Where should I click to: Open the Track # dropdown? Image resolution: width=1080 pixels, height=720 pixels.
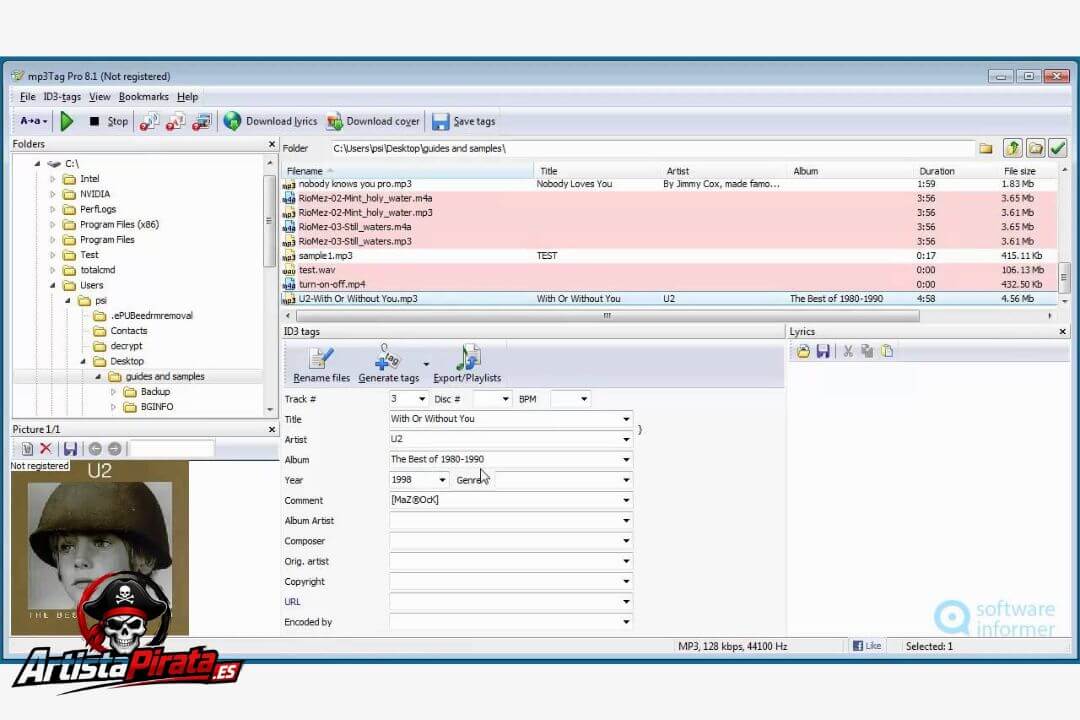[422, 399]
